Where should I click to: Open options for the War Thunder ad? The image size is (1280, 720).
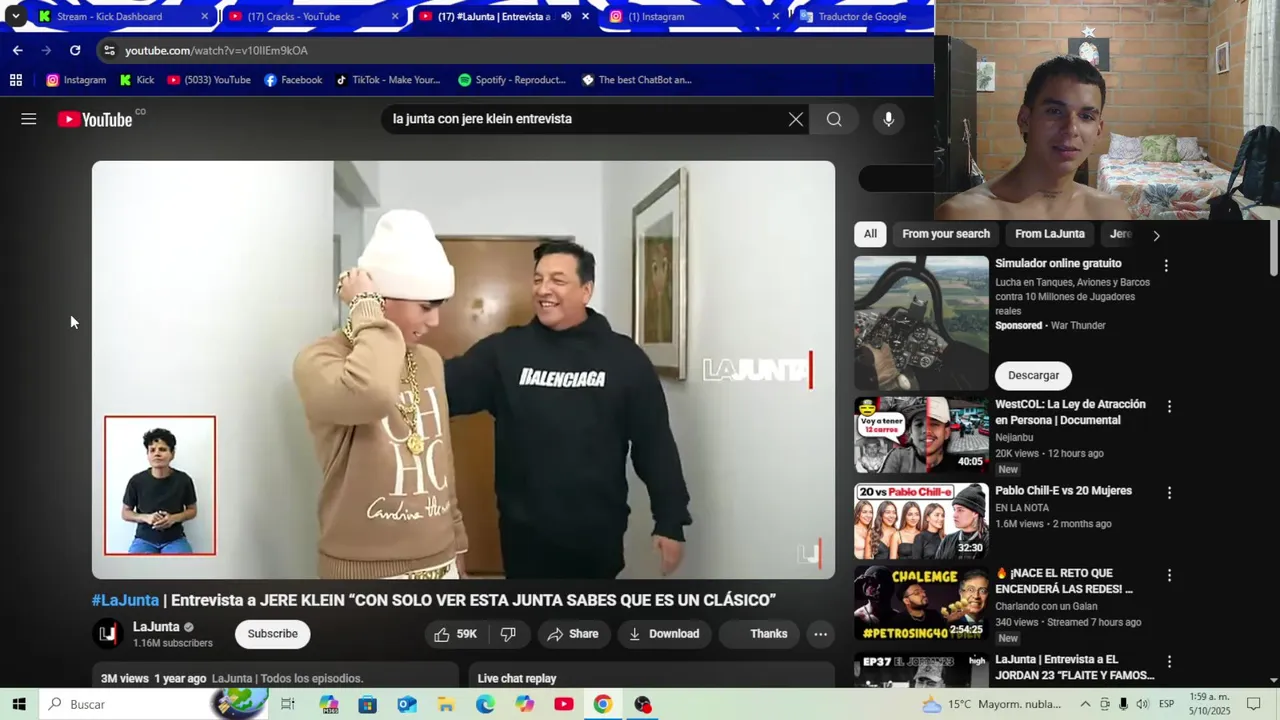pyautogui.click(x=1165, y=265)
